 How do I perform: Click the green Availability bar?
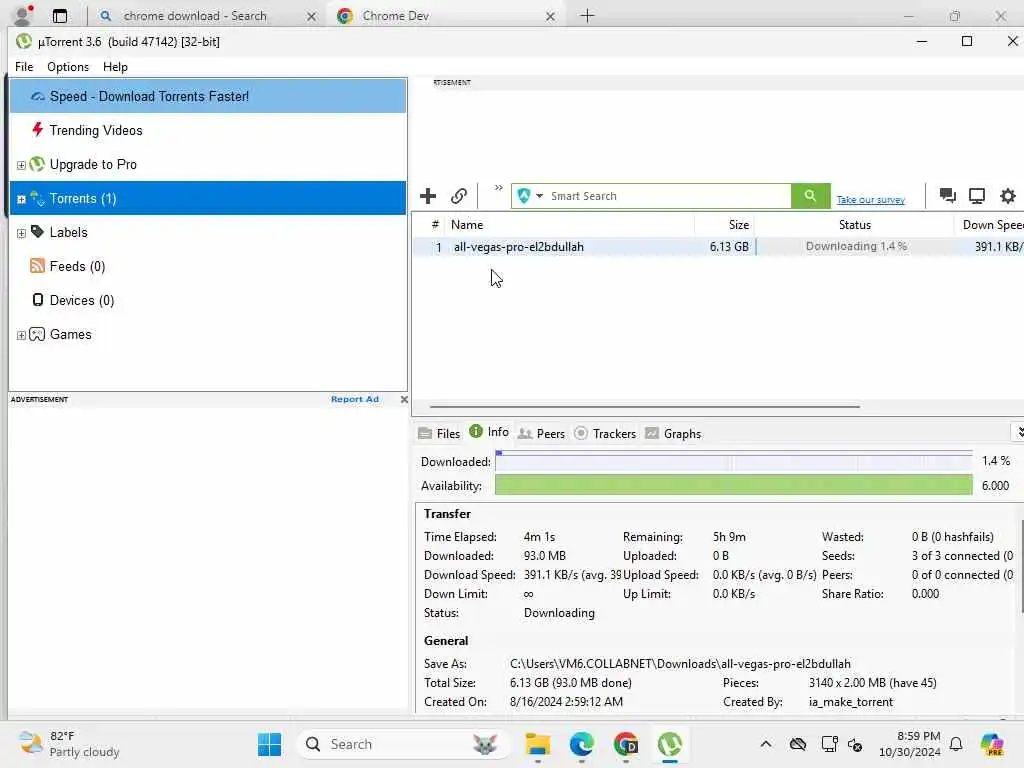(x=733, y=485)
